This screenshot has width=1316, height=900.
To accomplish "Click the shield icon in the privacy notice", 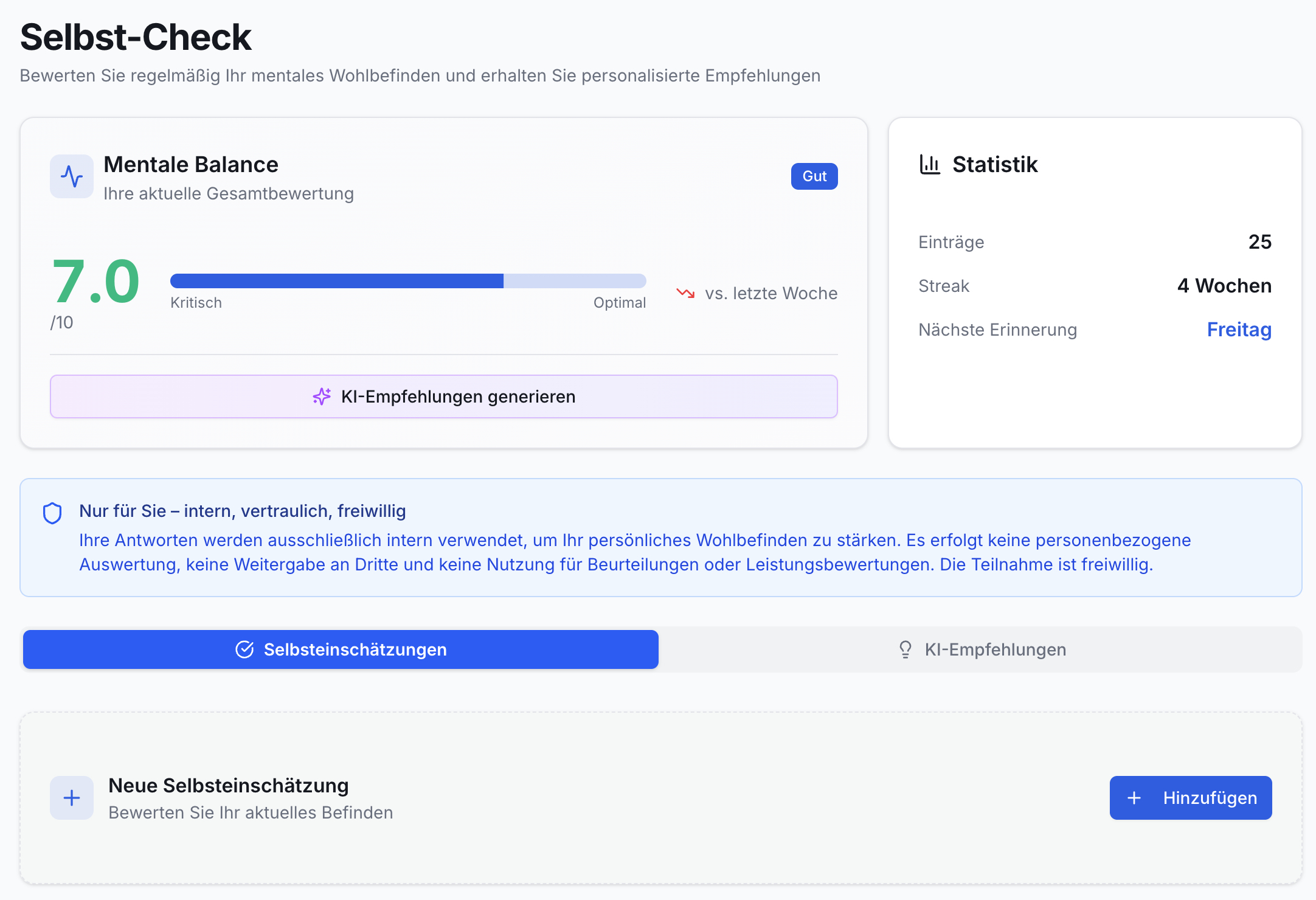I will point(52,513).
